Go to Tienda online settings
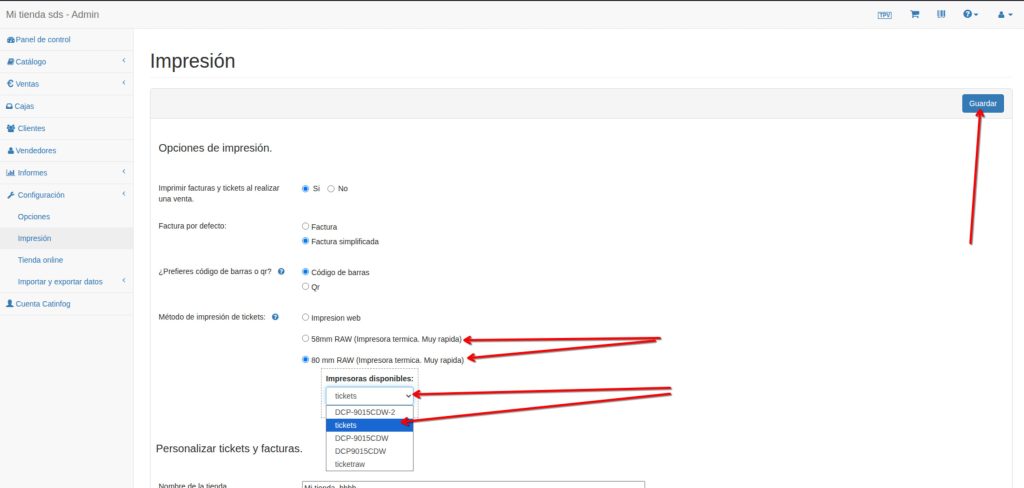1024x488 pixels. (40, 260)
